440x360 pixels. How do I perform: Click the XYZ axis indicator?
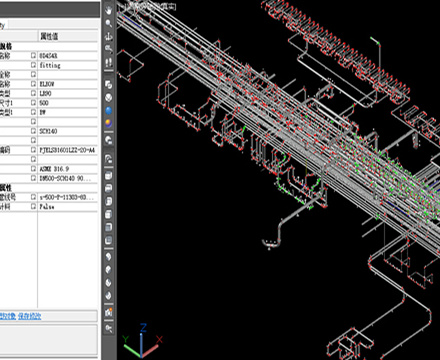coord(143,341)
